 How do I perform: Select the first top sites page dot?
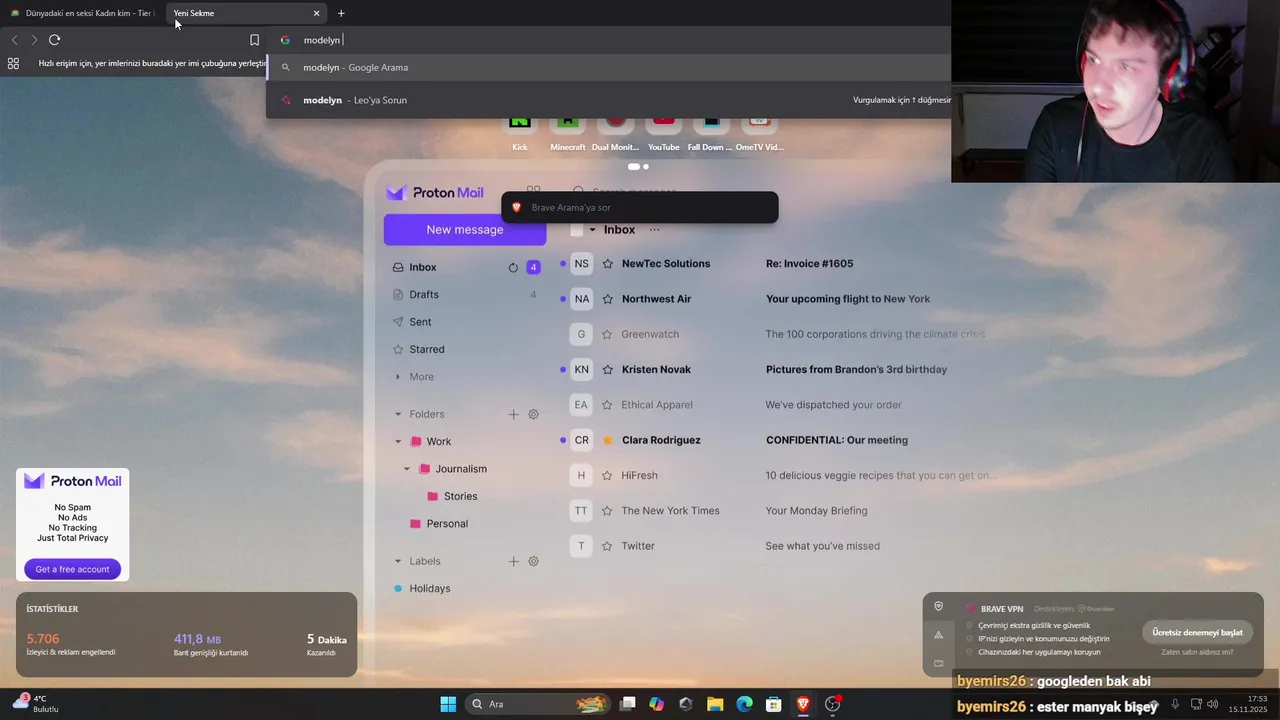[634, 167]
